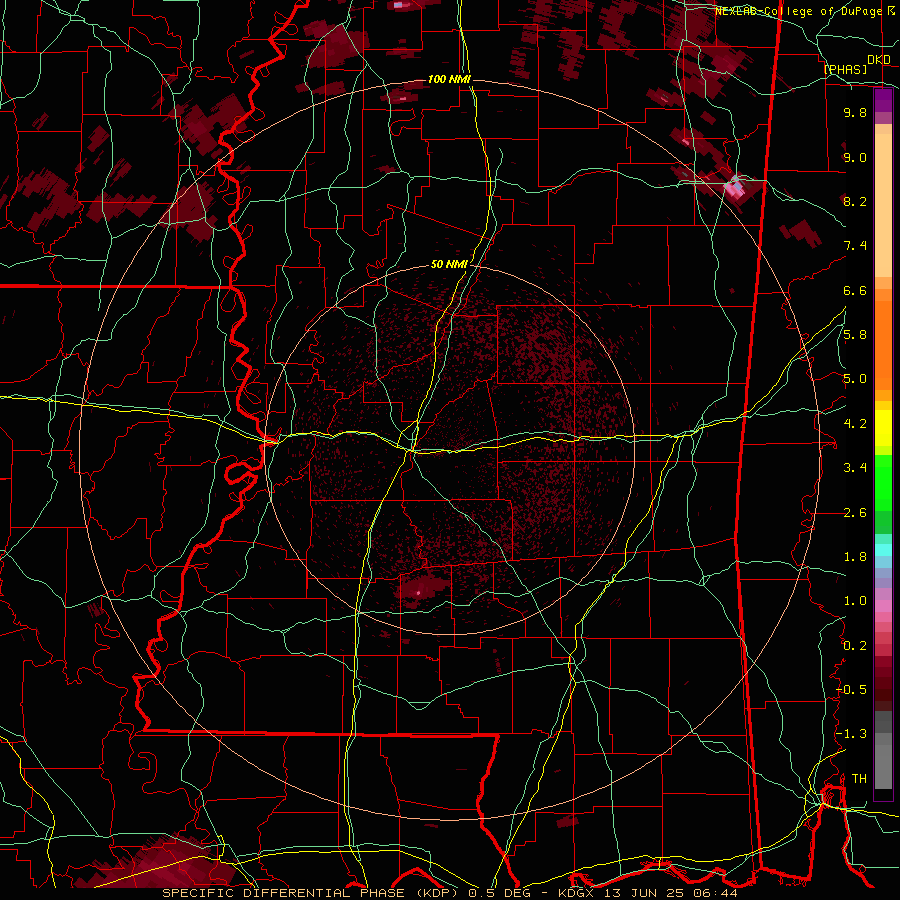Image resolution: width=900 pixels, height=900 pixels.
Task: Click the 1.8 scale value
Action: point(855,557)
